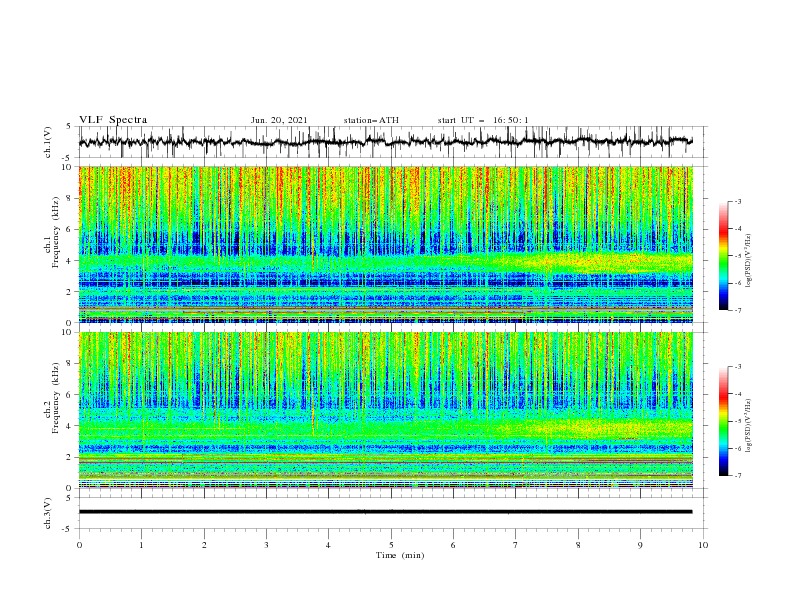This screenshot has height=612, width=792.
Task: Click the 'station=ATH' label
Action: pyautogui.click(x=371, y=120)
